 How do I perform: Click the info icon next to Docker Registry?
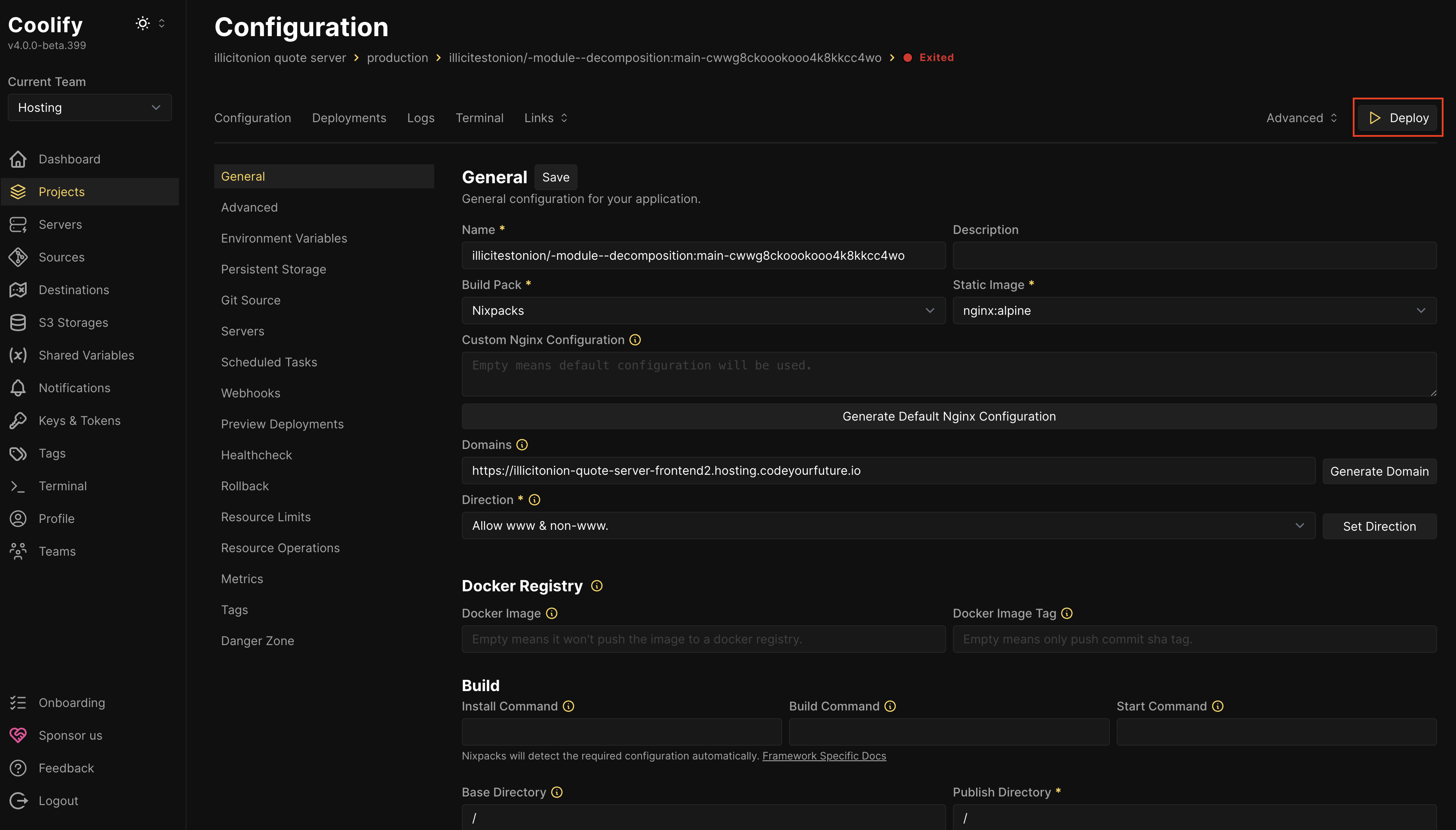click(x=597, y=586)
